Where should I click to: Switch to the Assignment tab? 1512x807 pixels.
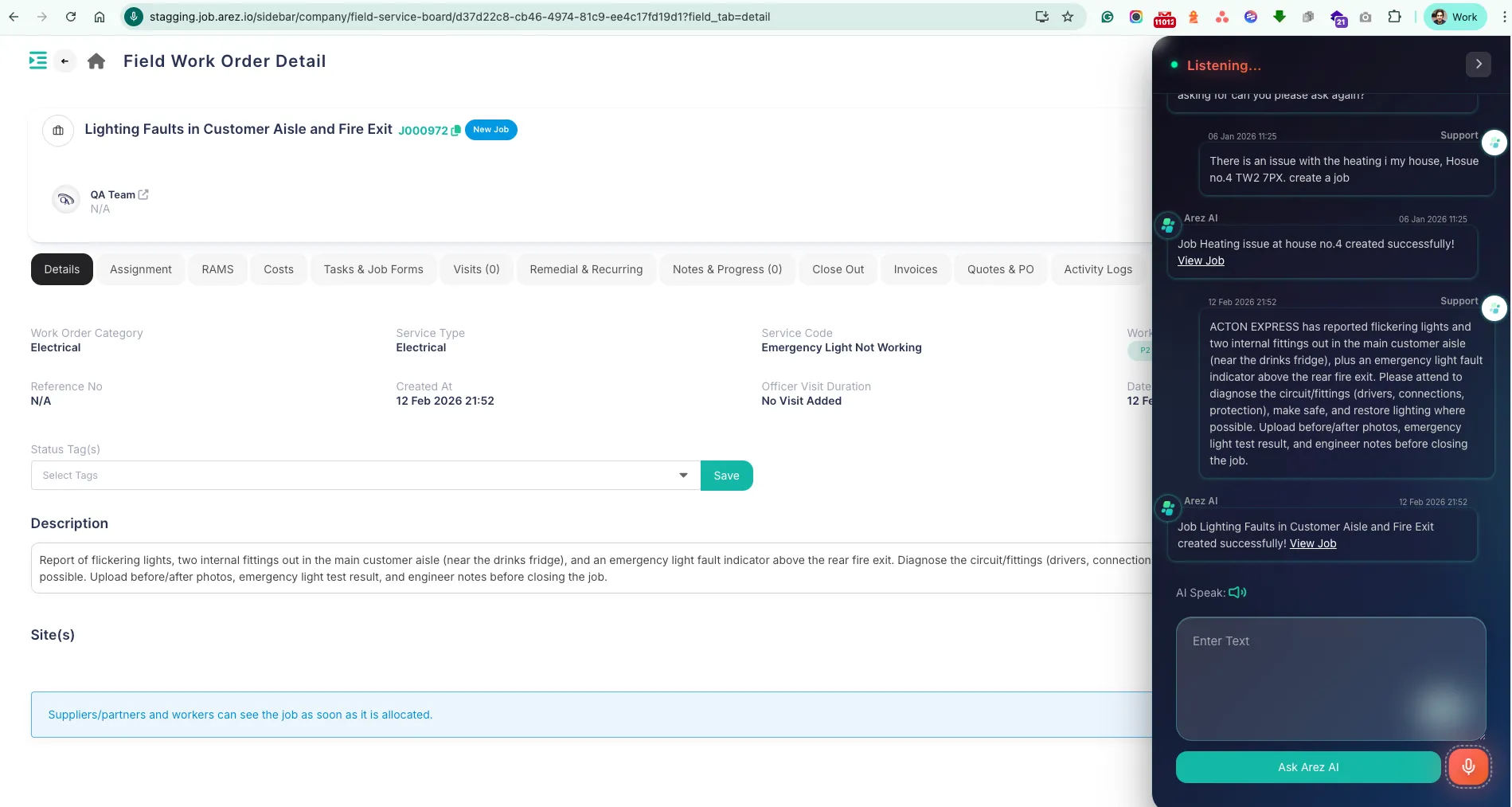click(x=140, y=269)
